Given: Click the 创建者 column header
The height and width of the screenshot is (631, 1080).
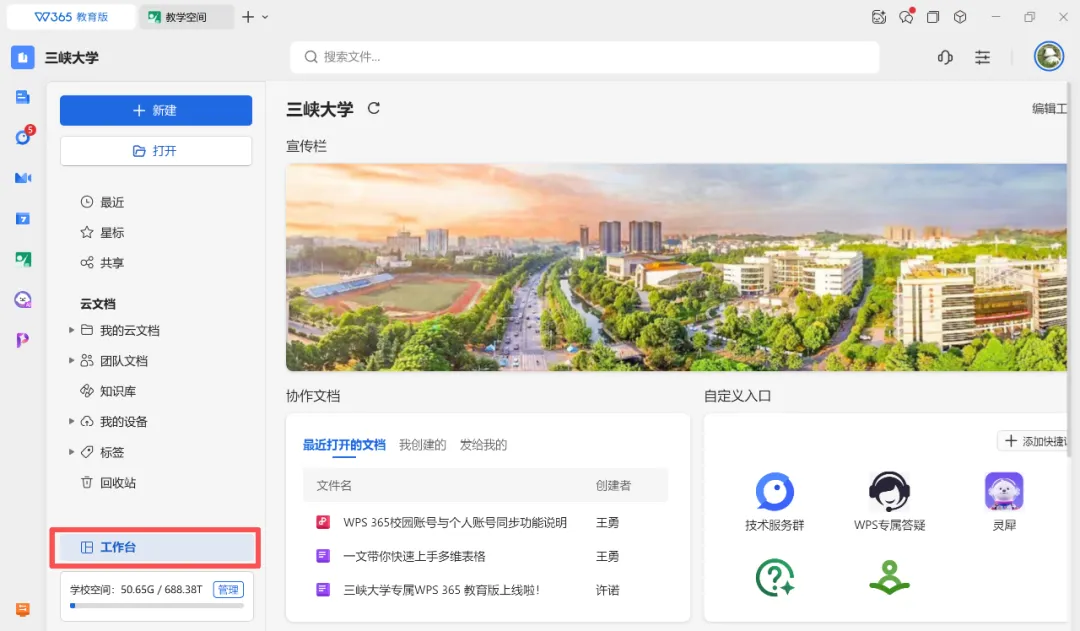Looking at the screenshot, I should [x=613, y=486].
